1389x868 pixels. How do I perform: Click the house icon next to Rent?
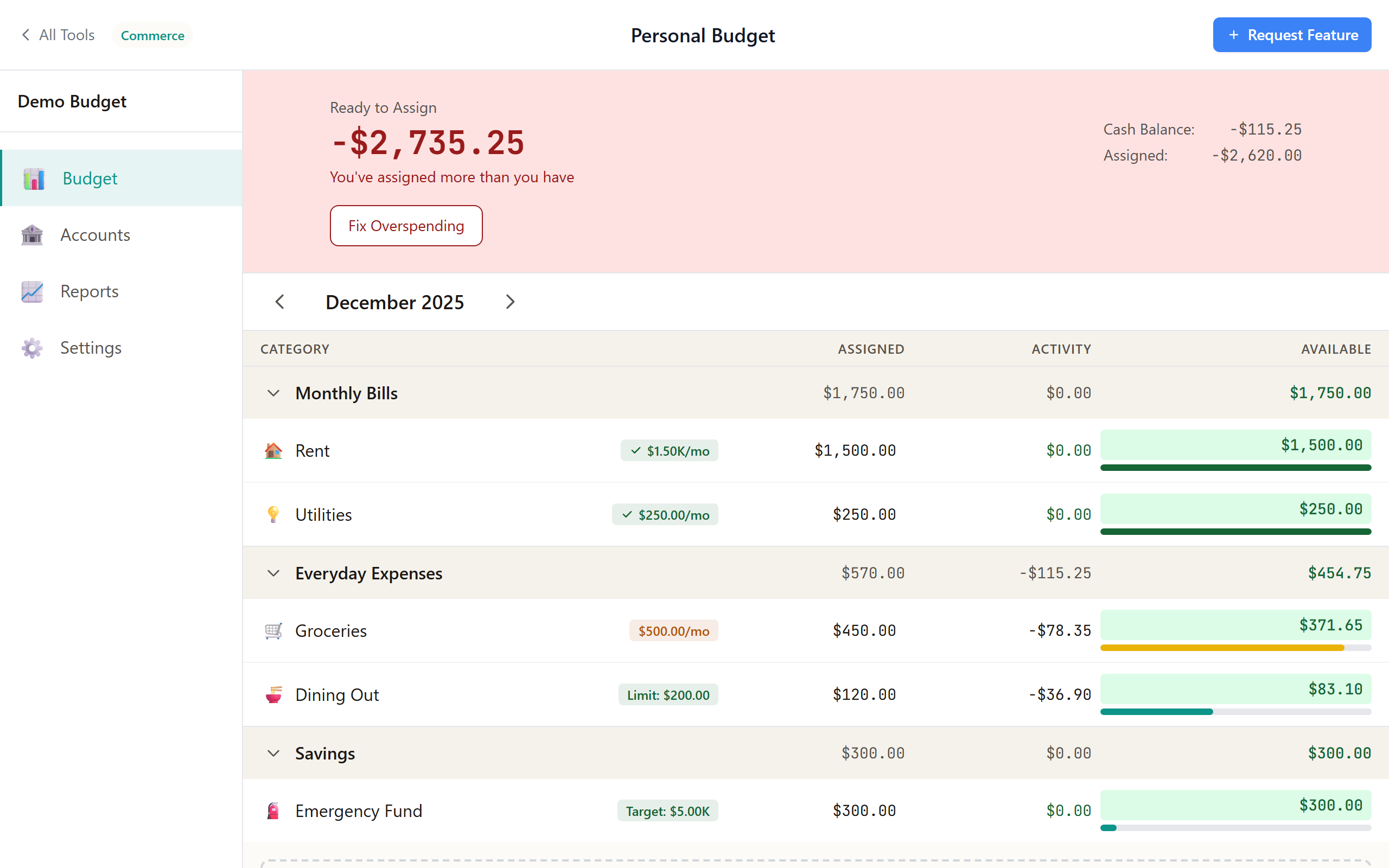tap(275, 451)
